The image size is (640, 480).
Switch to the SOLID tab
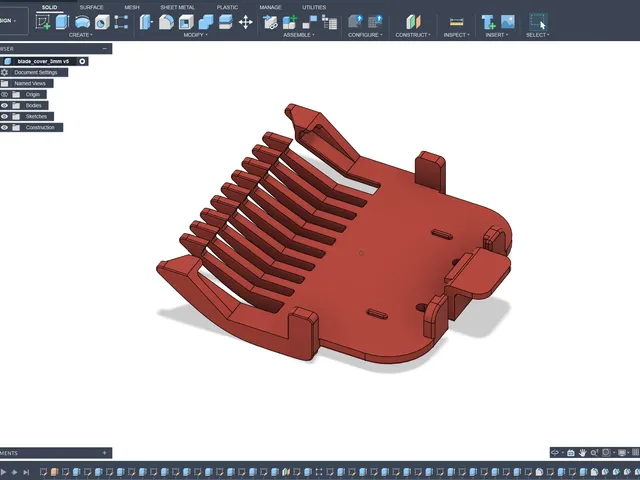pyautogui.click(x=49, y=7)
